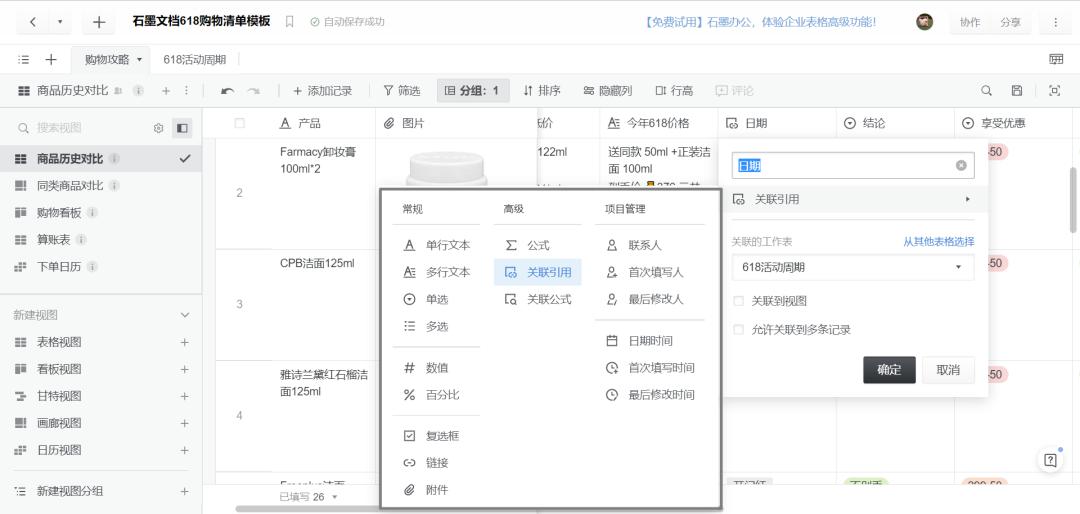Add a new 画廊视图 with plus
This screenshot has width=1080, height=514.
click(x=185, y=423)
